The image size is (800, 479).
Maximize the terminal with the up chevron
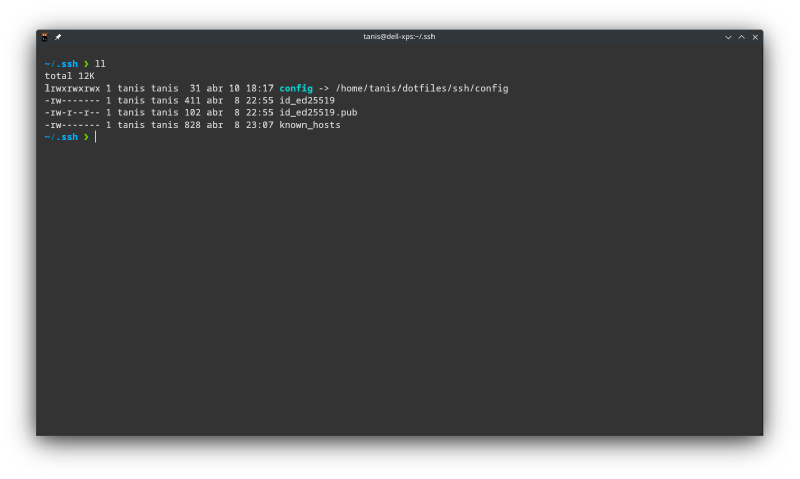pos(741,37)
